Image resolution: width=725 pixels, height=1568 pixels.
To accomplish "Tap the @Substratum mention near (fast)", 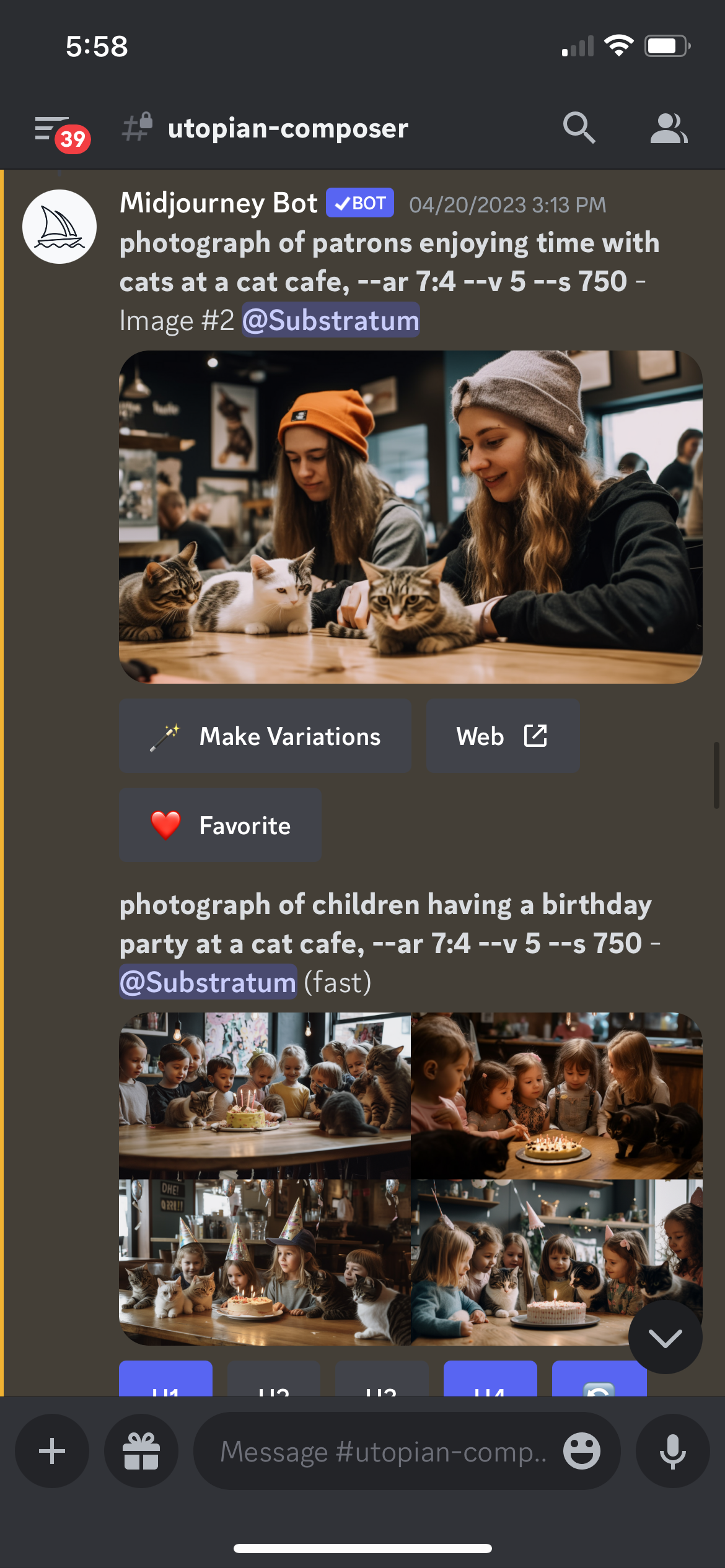I will click(208, 982).
